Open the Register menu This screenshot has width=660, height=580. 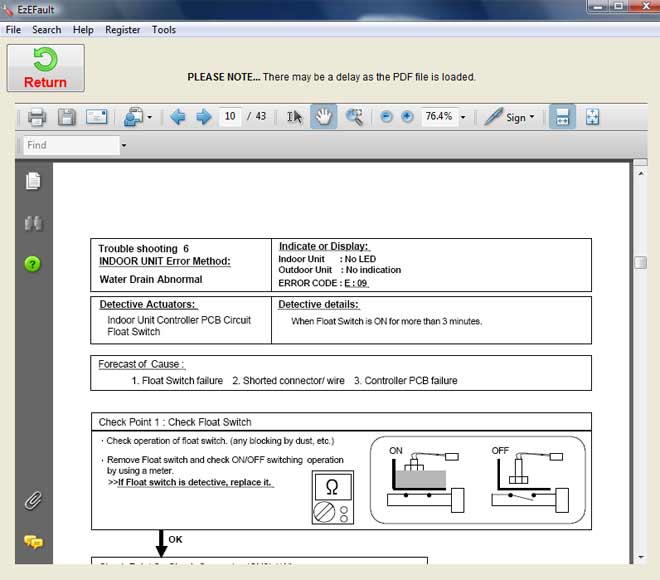pos(123,30)
